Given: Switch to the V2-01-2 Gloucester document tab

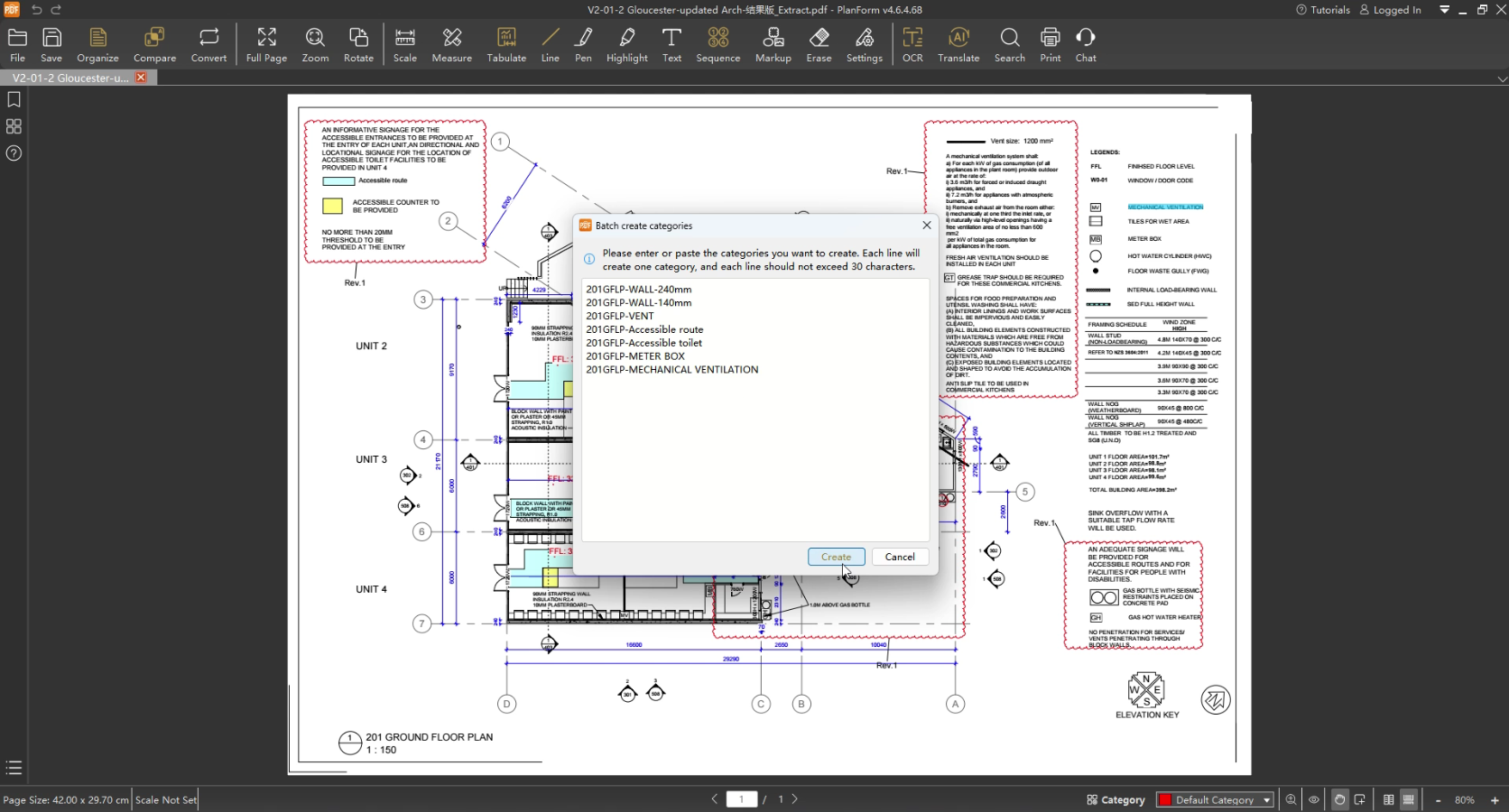Looking at the screenshot, I should 70,78.
